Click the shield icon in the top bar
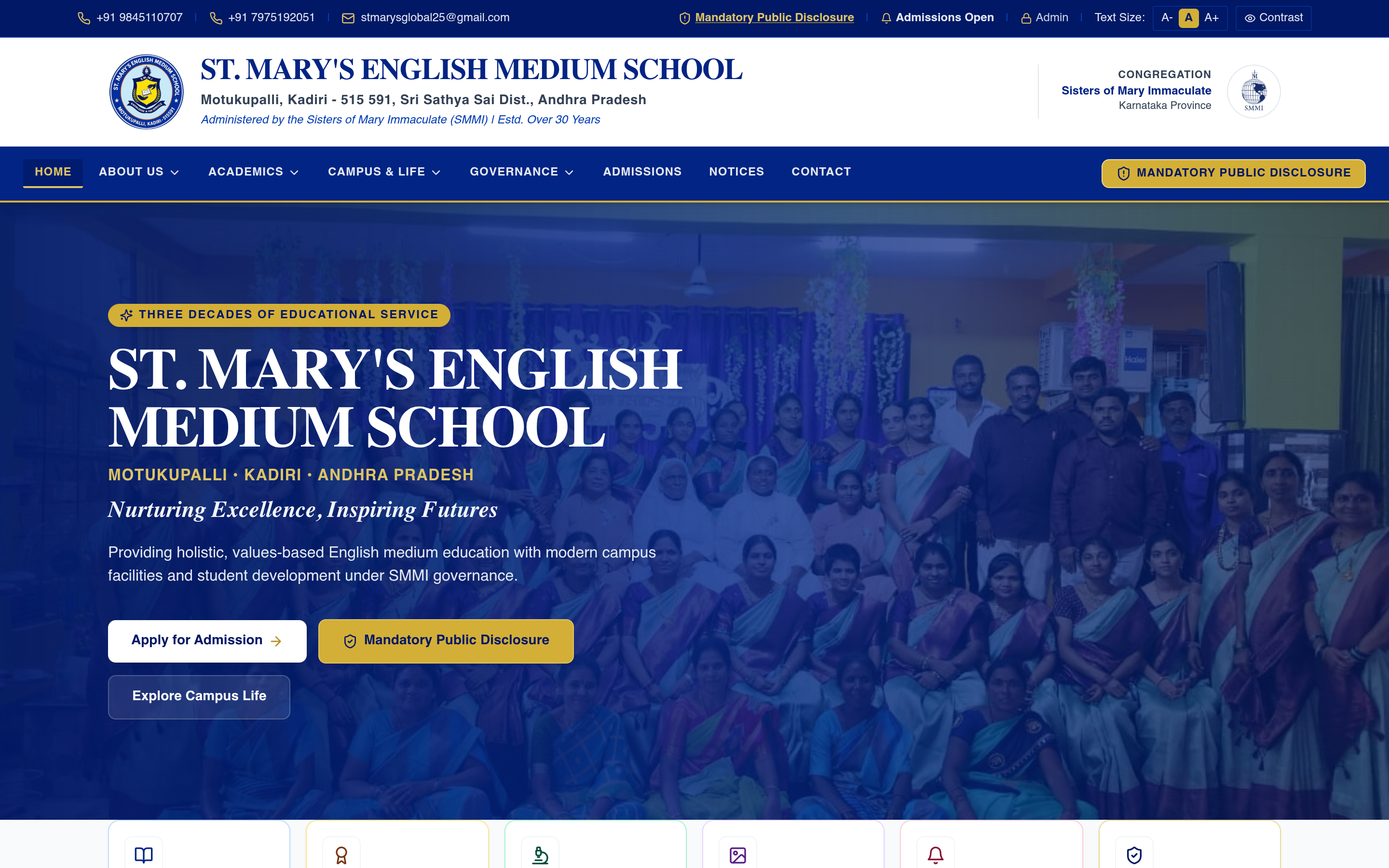This screenshot has height=868, width=1389. (x=684, y=18)
